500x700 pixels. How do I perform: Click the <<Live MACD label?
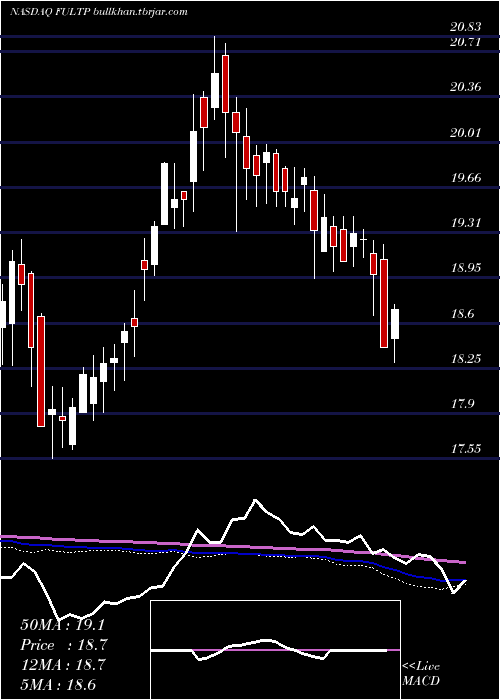pyautogui.click(x=421, y=673)
